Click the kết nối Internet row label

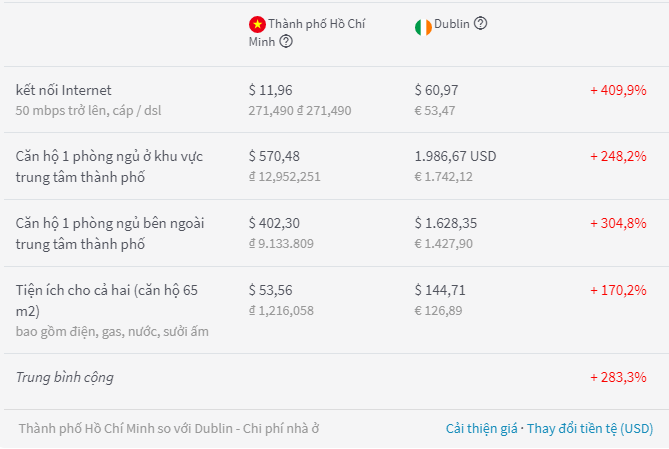coord(64,90)
